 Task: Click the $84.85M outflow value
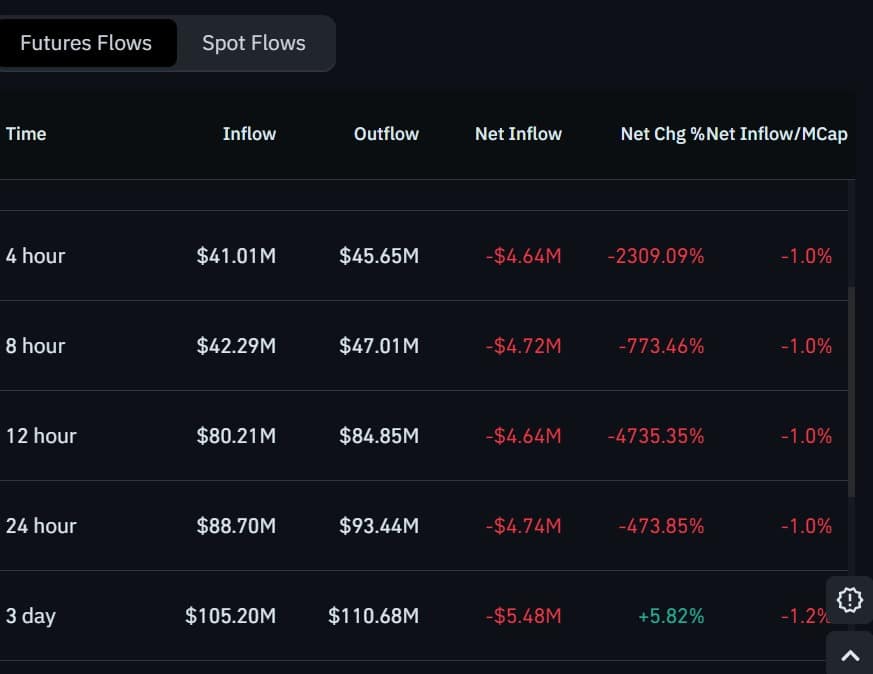coord(379,436)
